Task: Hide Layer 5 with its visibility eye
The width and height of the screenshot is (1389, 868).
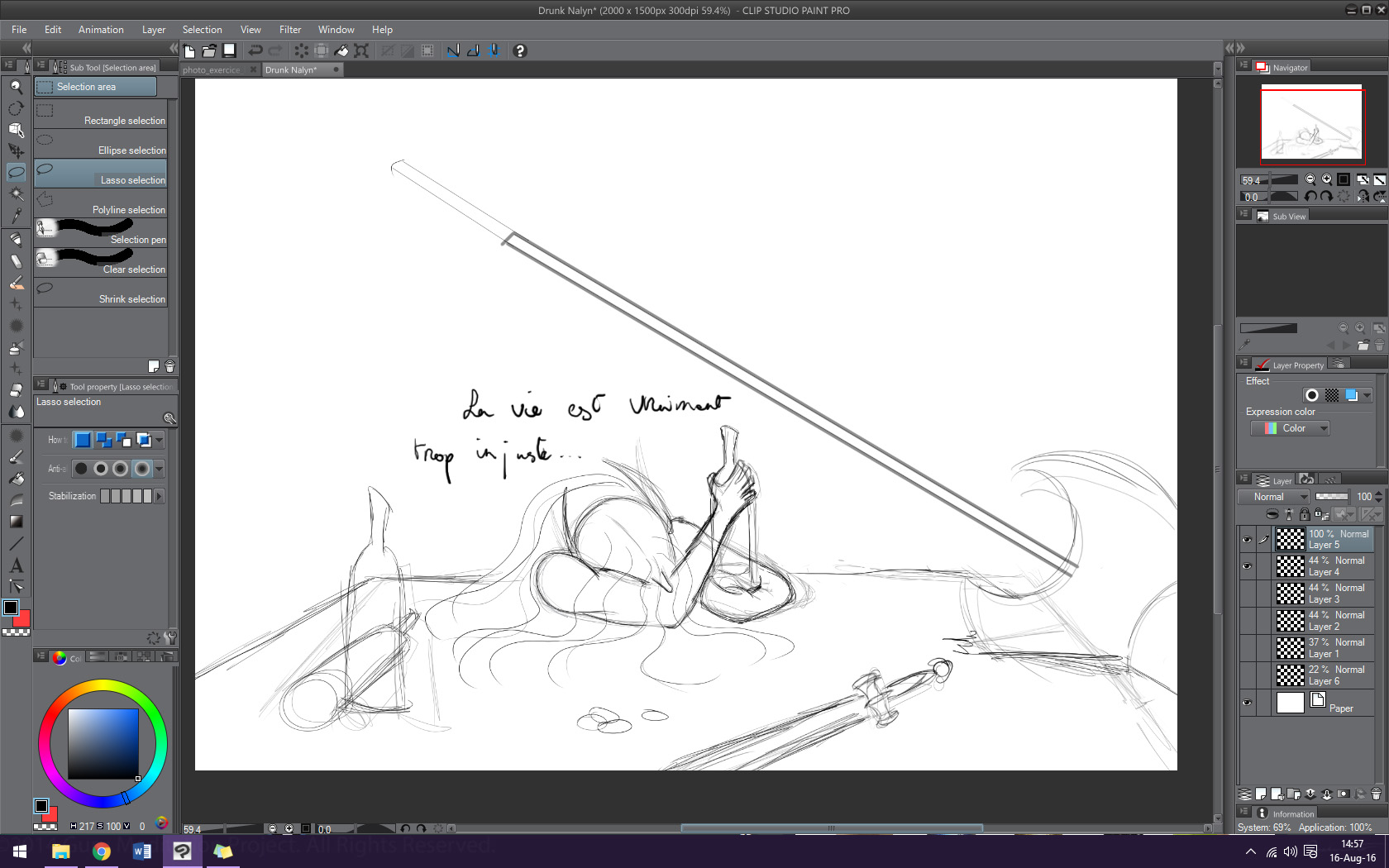Action: [x=1247, y=539]
